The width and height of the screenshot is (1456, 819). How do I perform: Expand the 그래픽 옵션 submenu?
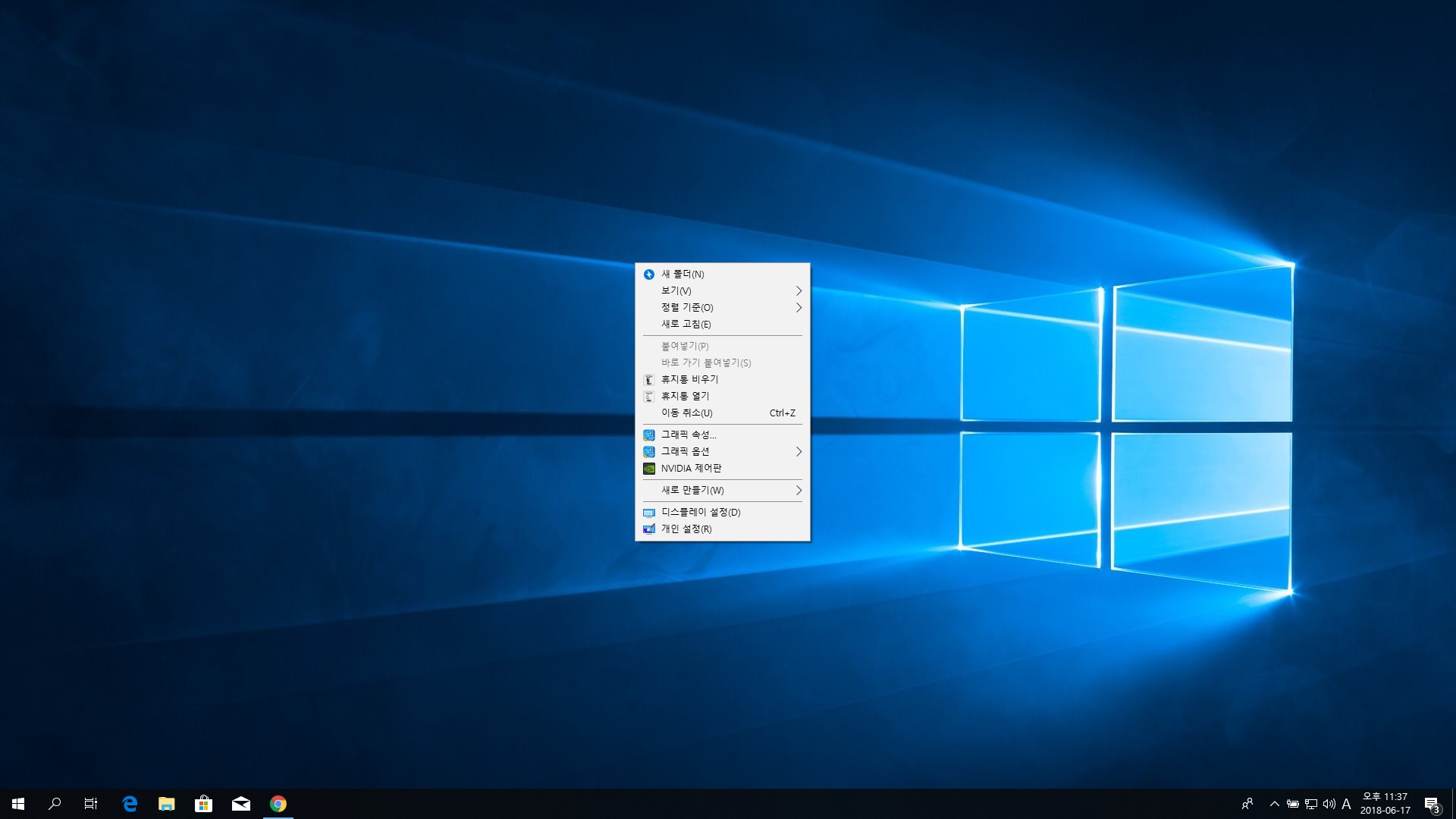click(x=722, y=451)
